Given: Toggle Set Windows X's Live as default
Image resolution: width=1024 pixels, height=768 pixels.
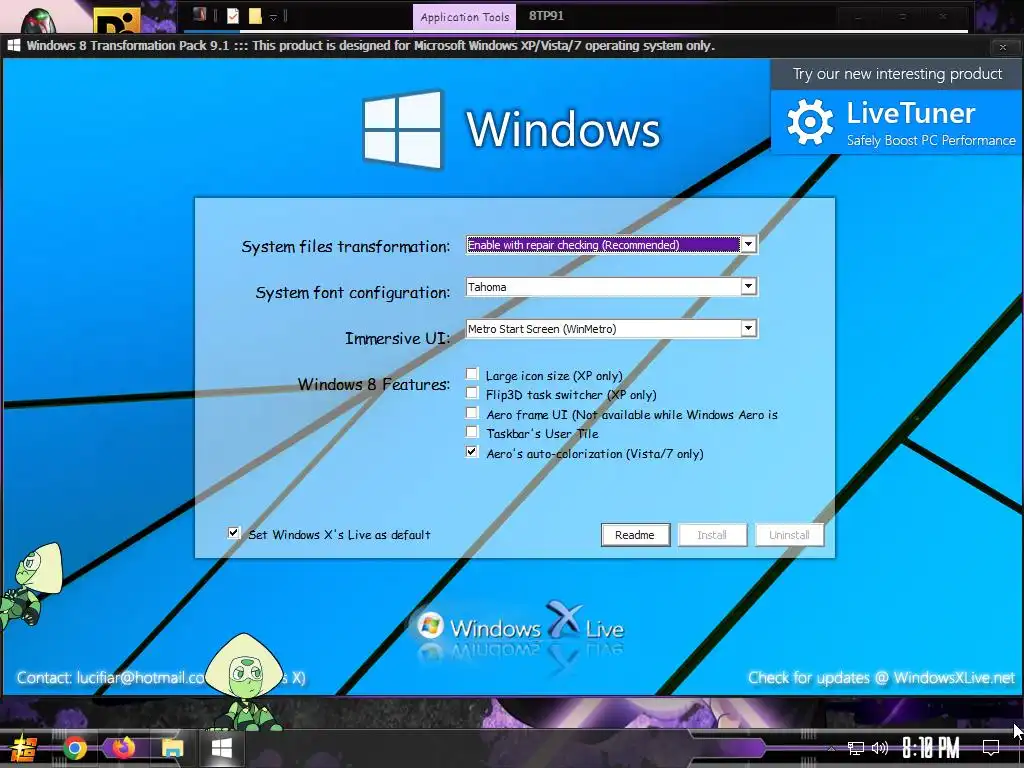Looking at the screenshot, I should pyautogui.click(x=234, y=533).
